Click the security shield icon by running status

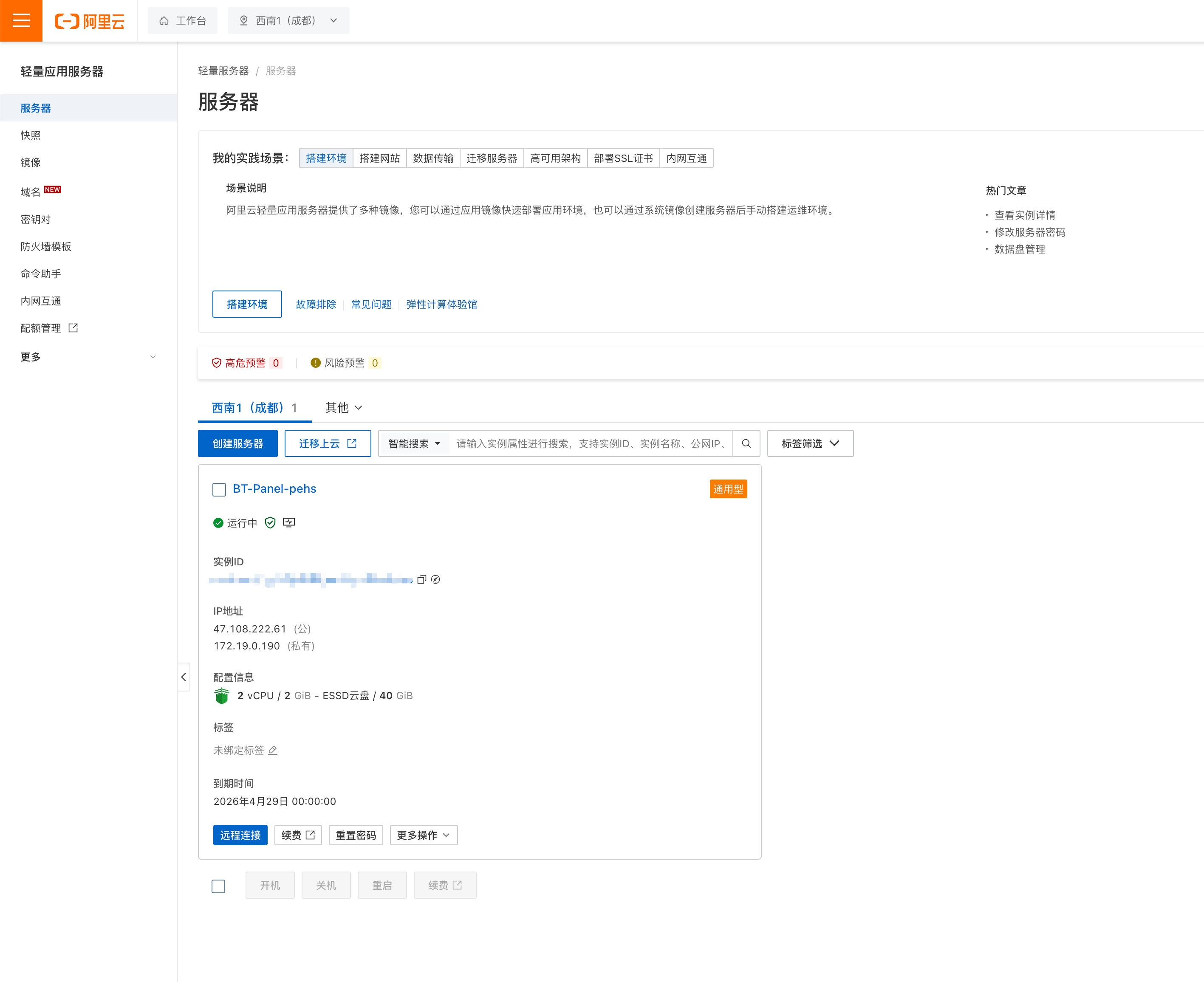coord(271,523)
